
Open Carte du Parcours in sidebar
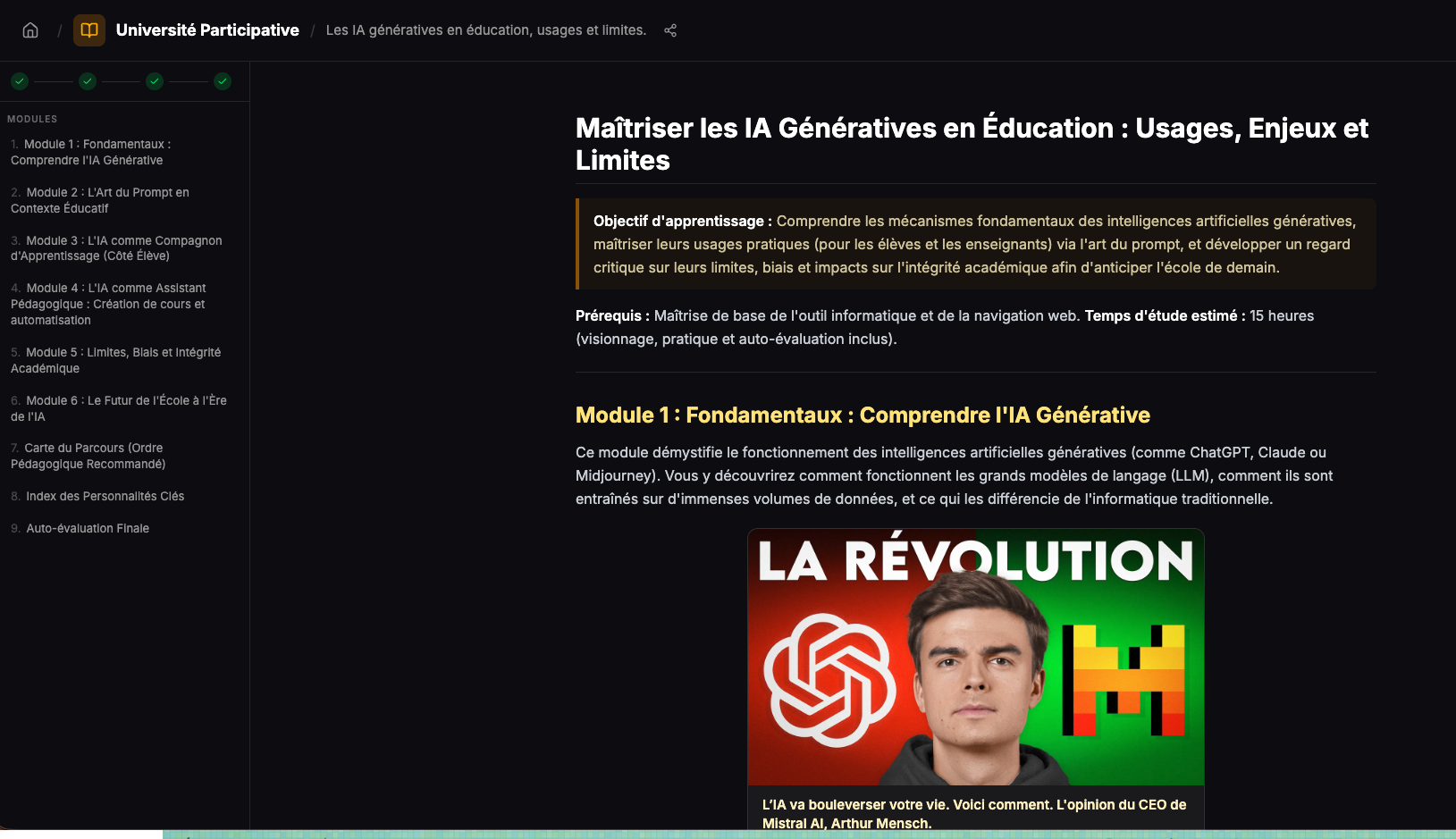(94, 456)
